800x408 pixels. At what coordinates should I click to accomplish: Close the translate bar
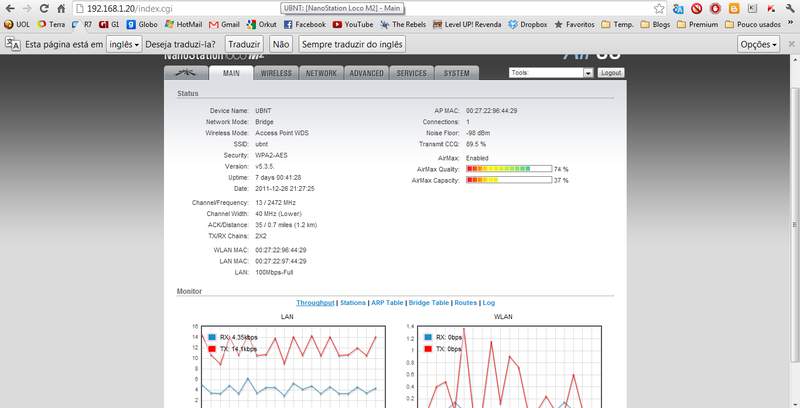tap(792, 44)
